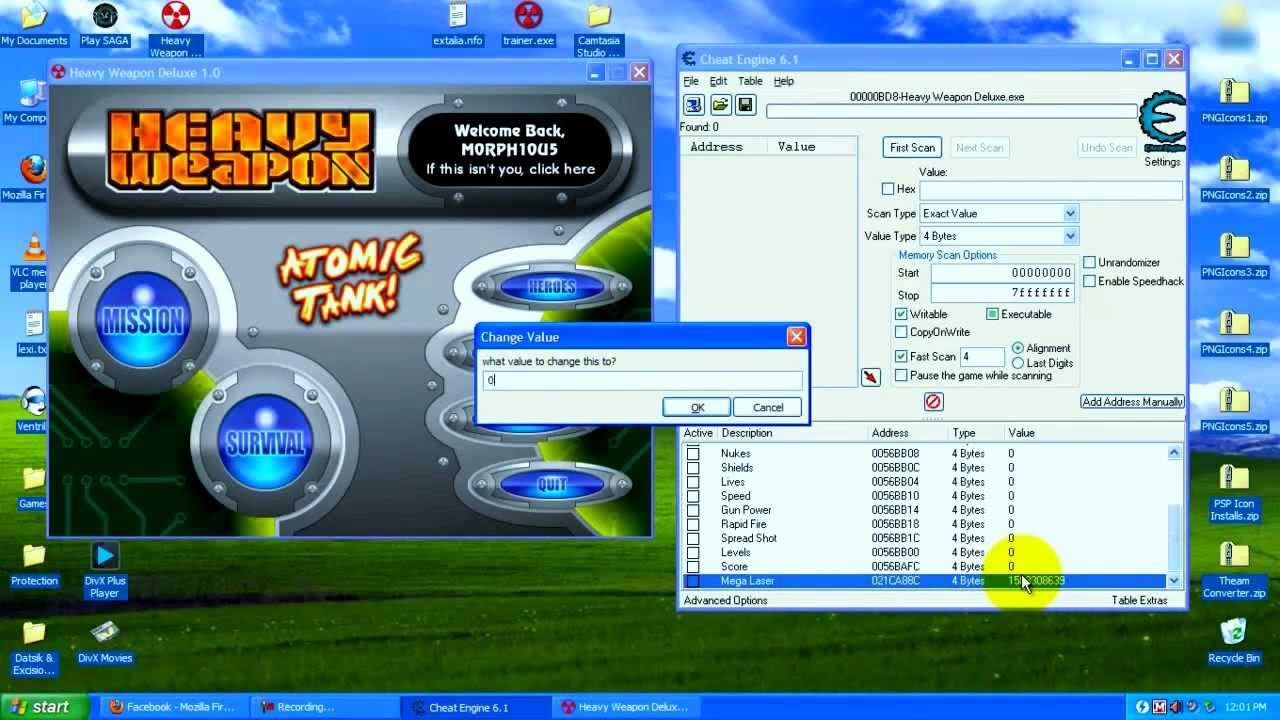Enable the Hex checkbox
Image resolution: width=1280 pixels, height=720 pixels.
click(x=888, y=189)
